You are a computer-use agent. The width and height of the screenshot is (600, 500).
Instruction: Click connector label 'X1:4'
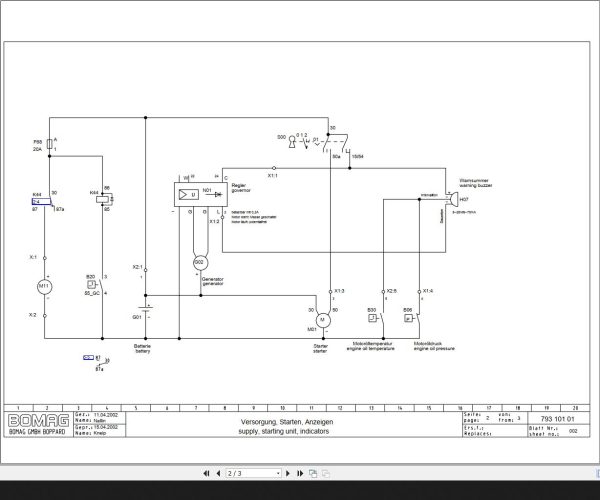tap(428, 291)
